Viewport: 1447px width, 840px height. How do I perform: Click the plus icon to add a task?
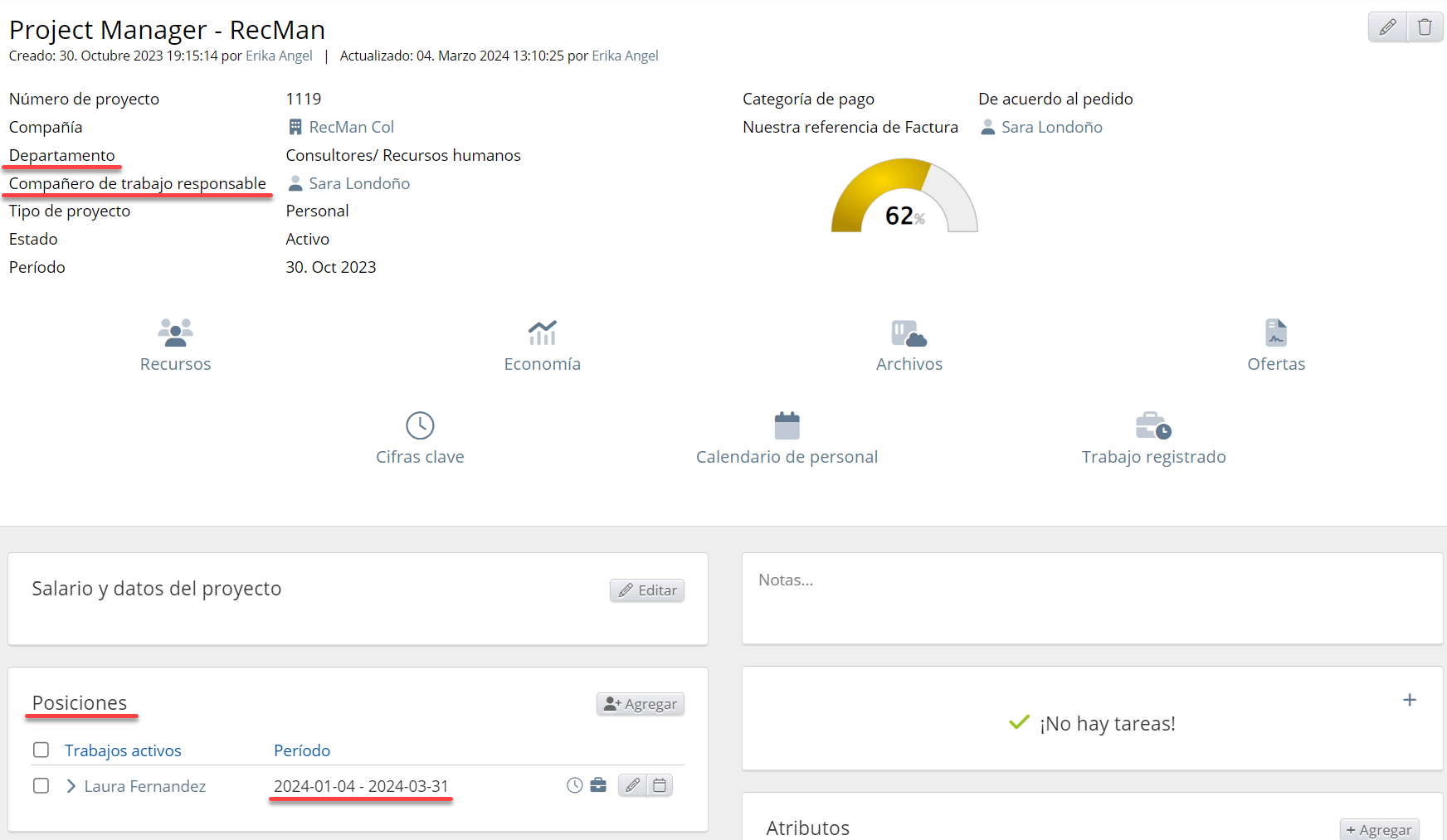(x=1409, y=700)
